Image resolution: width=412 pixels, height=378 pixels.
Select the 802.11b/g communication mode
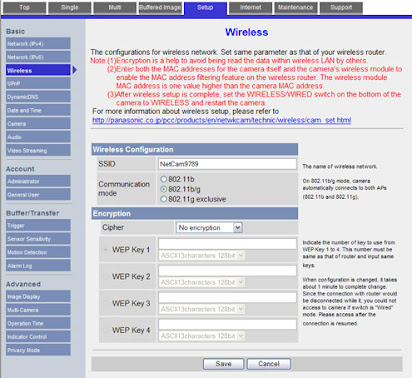click(x=163, y=189)
